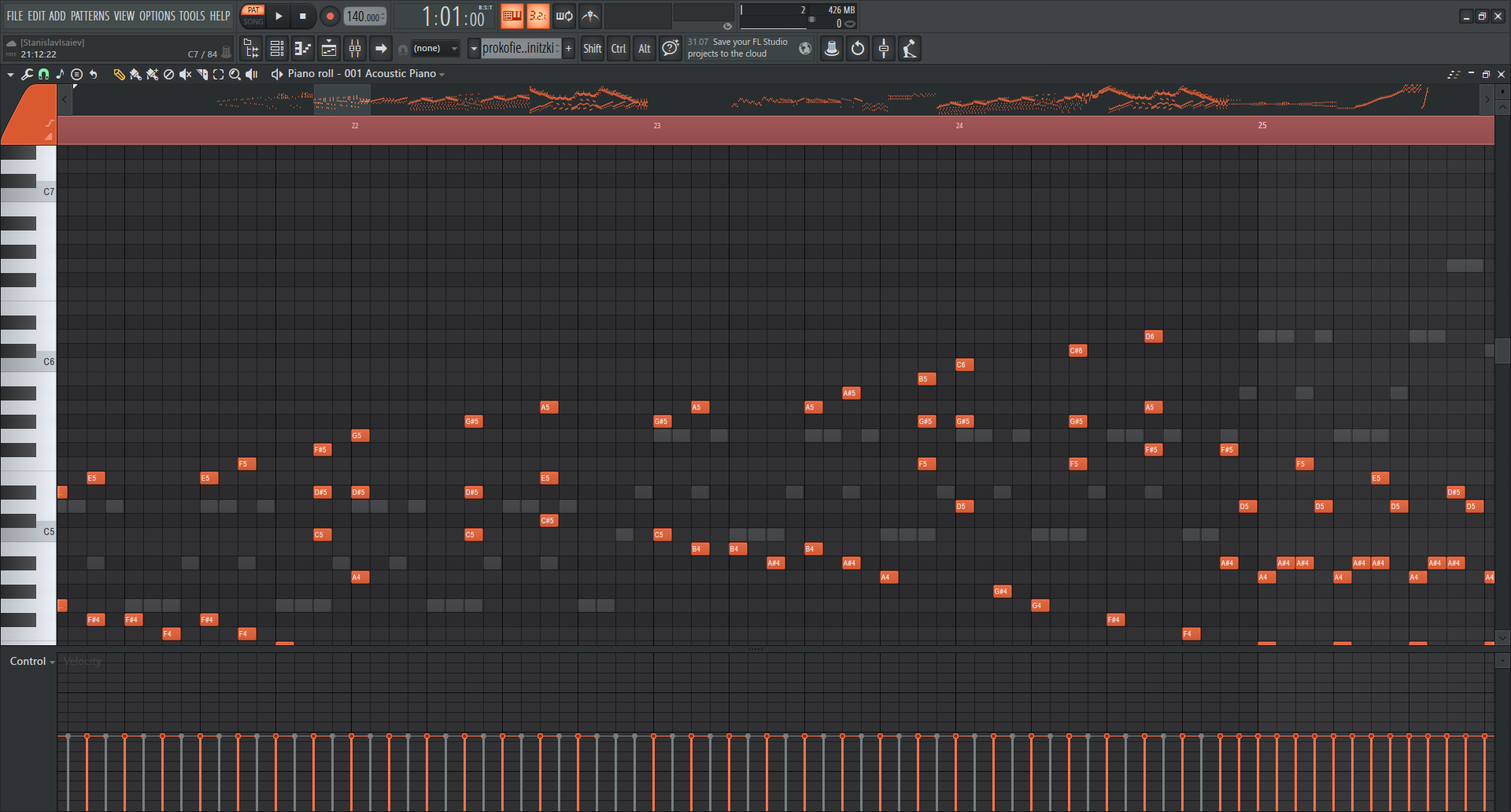Toggle the headphone icon beside (none)
Screen dimensions: 1511x812
pyautogui.click(x=403, y=50)
